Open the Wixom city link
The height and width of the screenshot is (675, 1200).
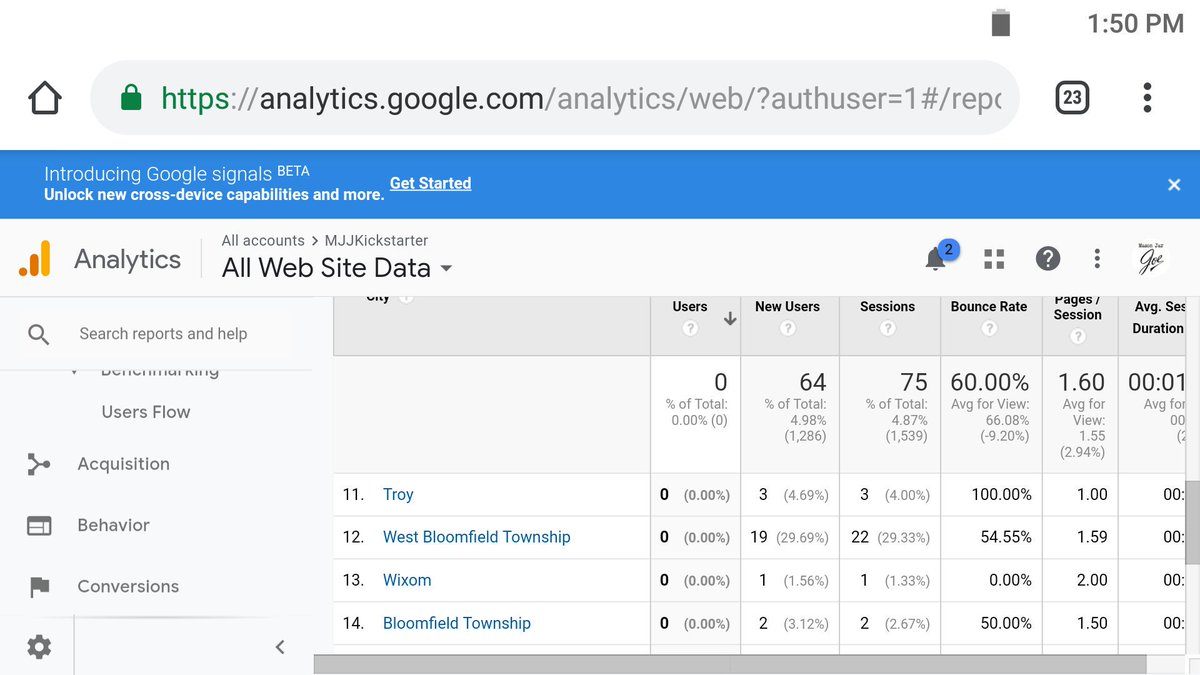click(x=407, y=580)
